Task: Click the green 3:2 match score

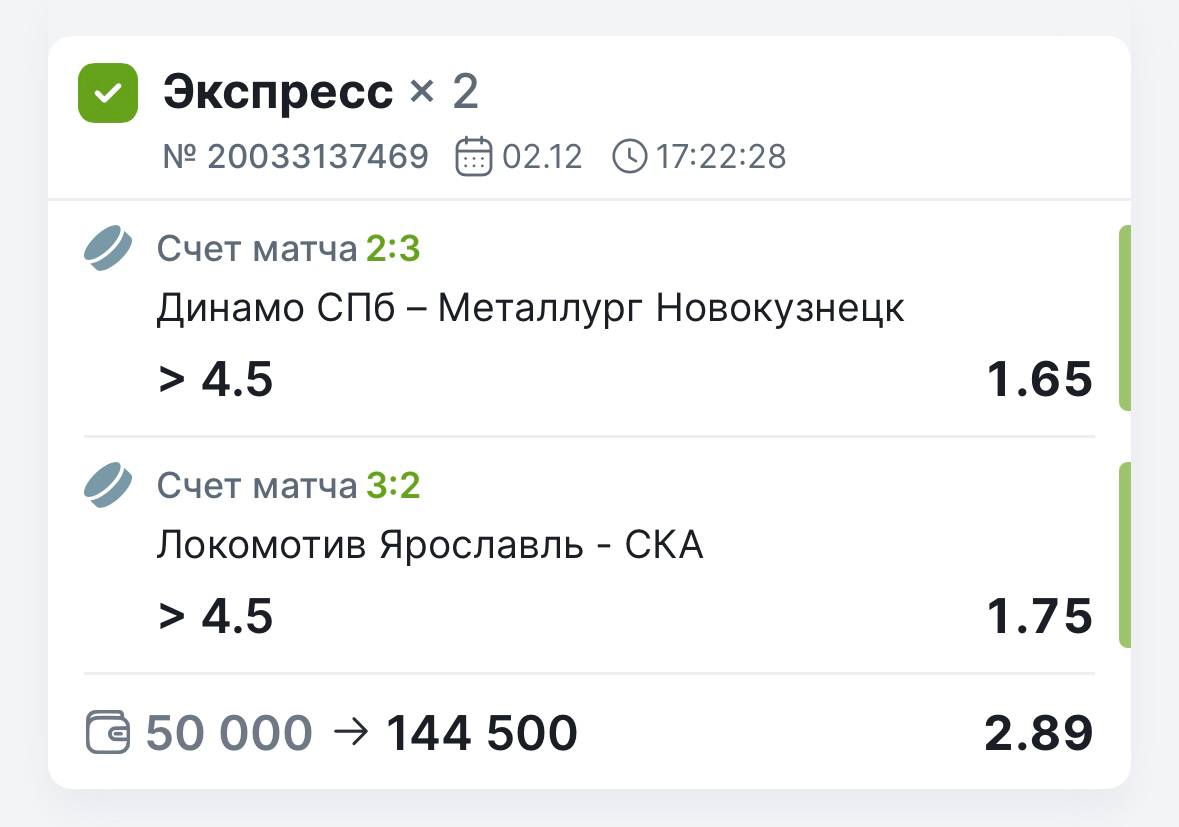Action: click(393, 486)
